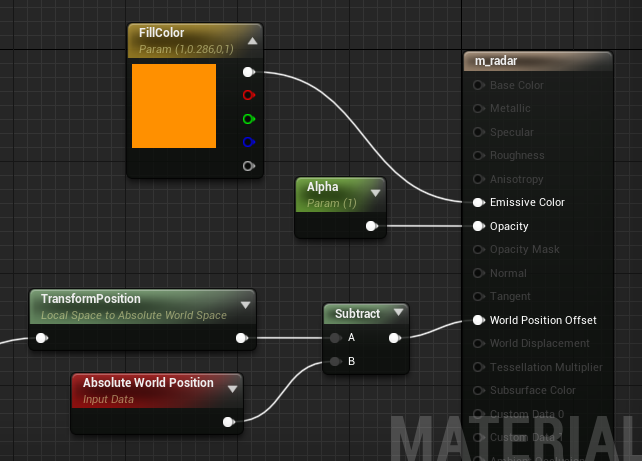Click the Base Color input pin
Viewport: 642px width, 461px height.
coord(478,85)
